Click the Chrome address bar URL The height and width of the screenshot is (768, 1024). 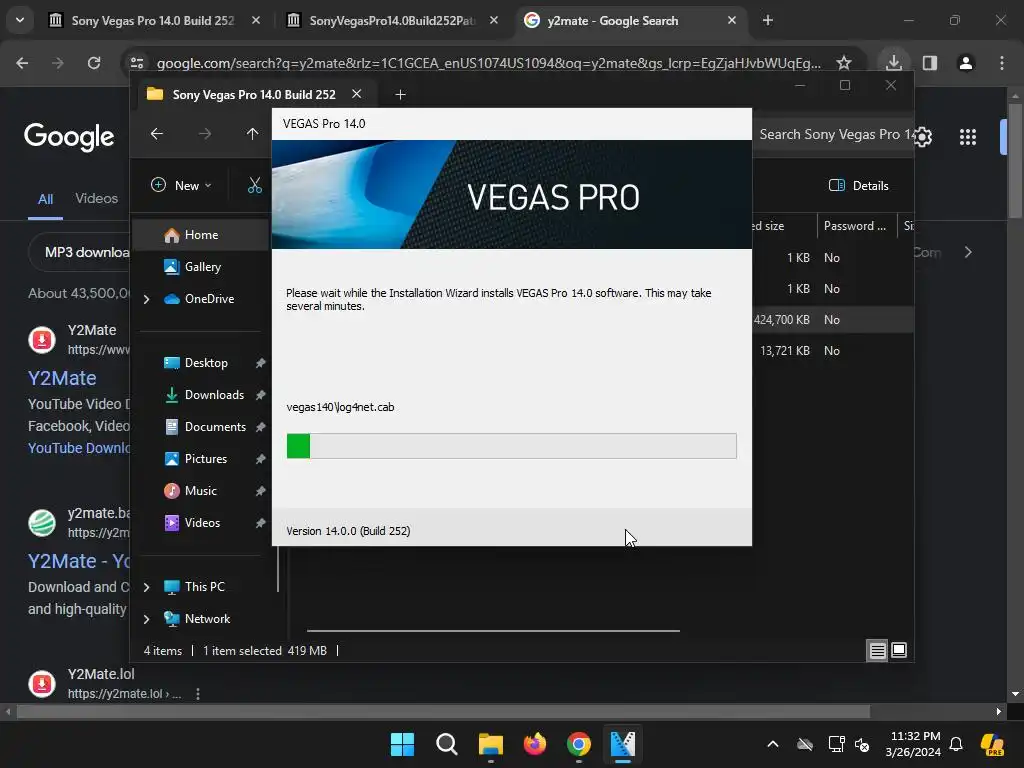click(x=488, y=63)
